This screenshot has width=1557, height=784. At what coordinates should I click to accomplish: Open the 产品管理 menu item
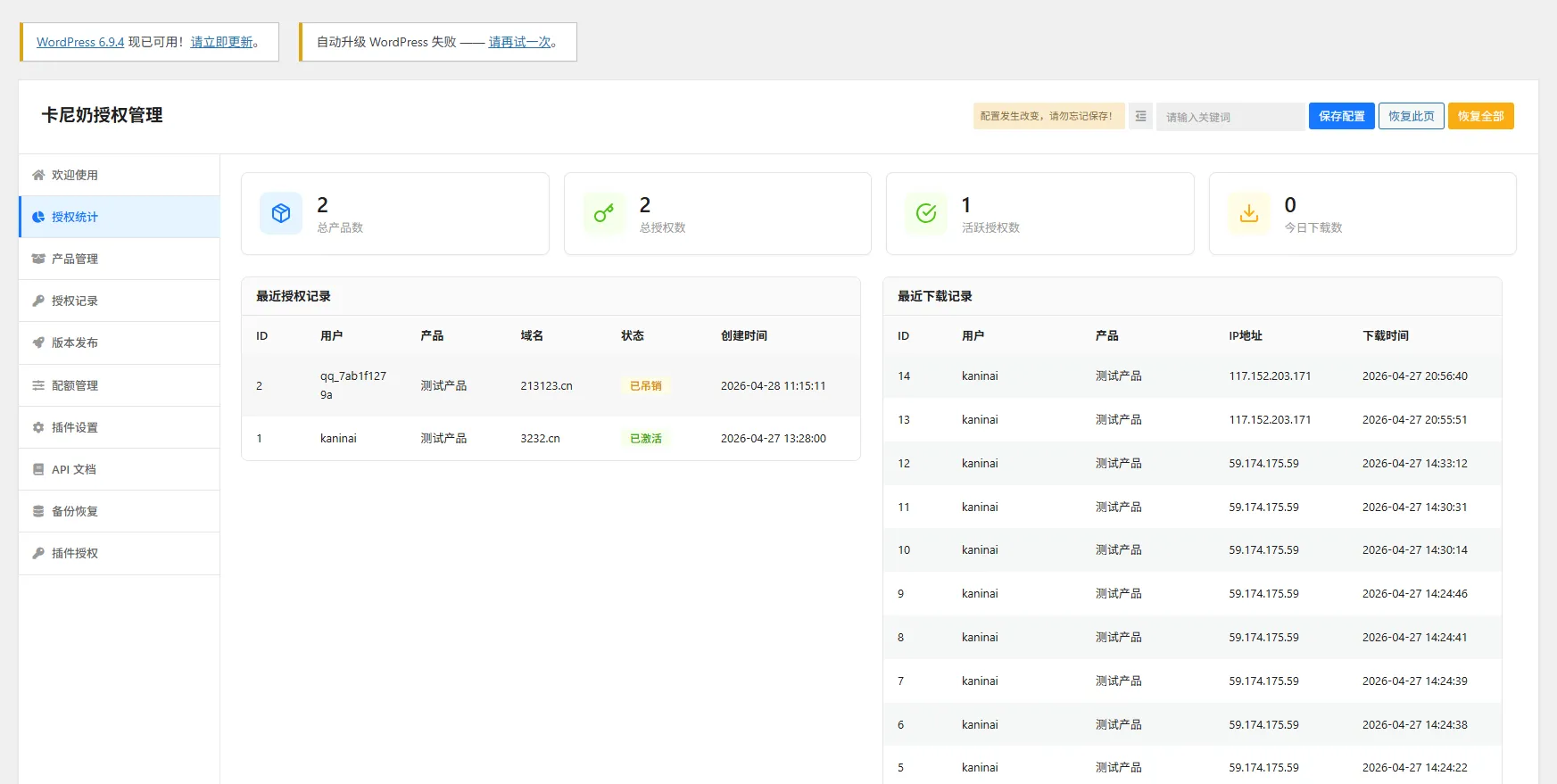tap(75, 259)
